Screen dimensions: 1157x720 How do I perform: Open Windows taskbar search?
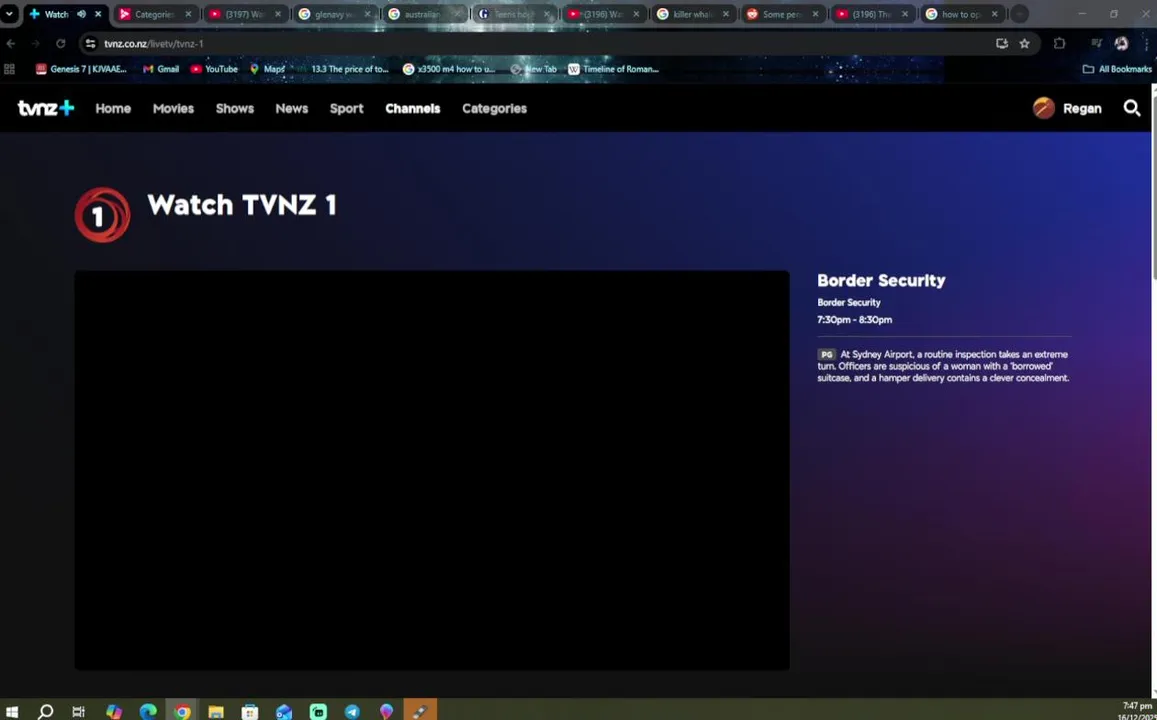45,711
